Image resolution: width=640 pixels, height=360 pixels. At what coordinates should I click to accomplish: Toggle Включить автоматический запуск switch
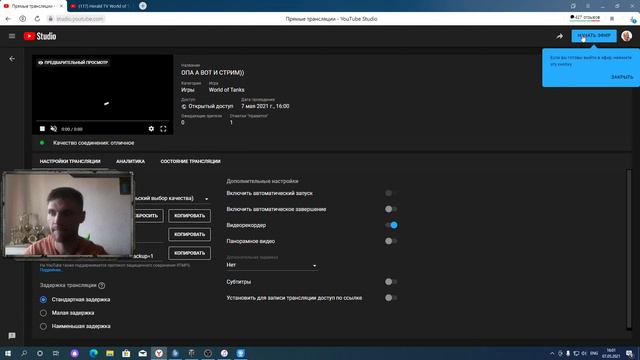coord(391,193)
